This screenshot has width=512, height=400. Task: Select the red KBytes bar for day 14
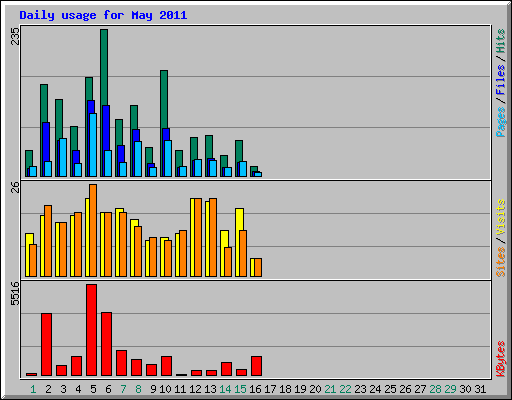tap(227, 369)
